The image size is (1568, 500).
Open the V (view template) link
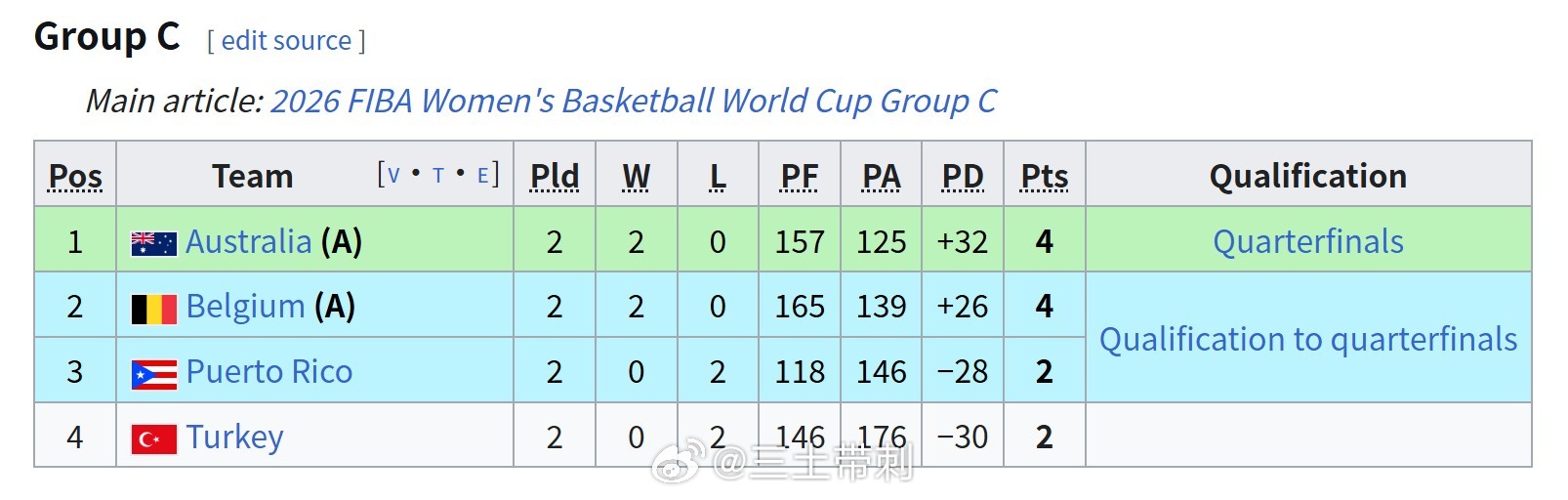pos(393,176)
